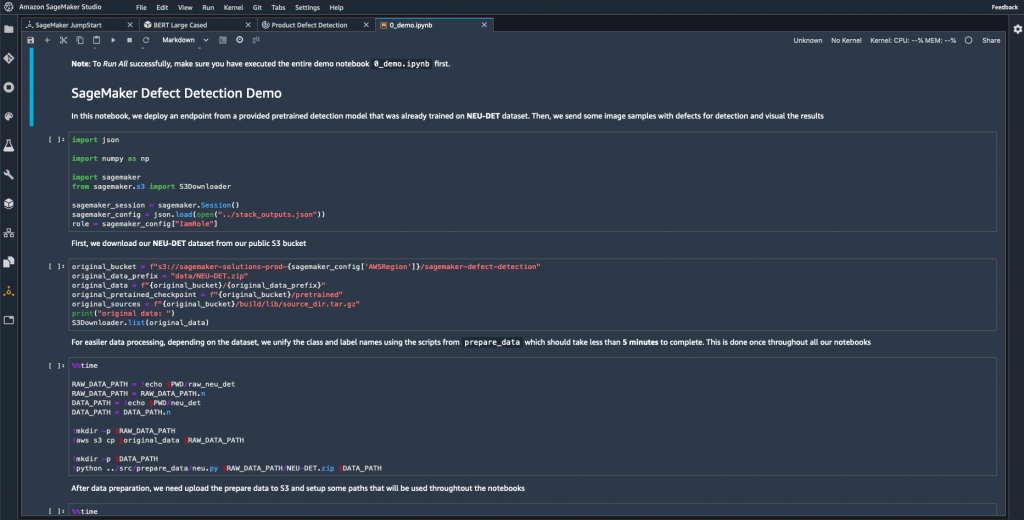Open the Git sidebar panel icon
The width and height of the screenshot is (1024, 520).
(8, 58)
